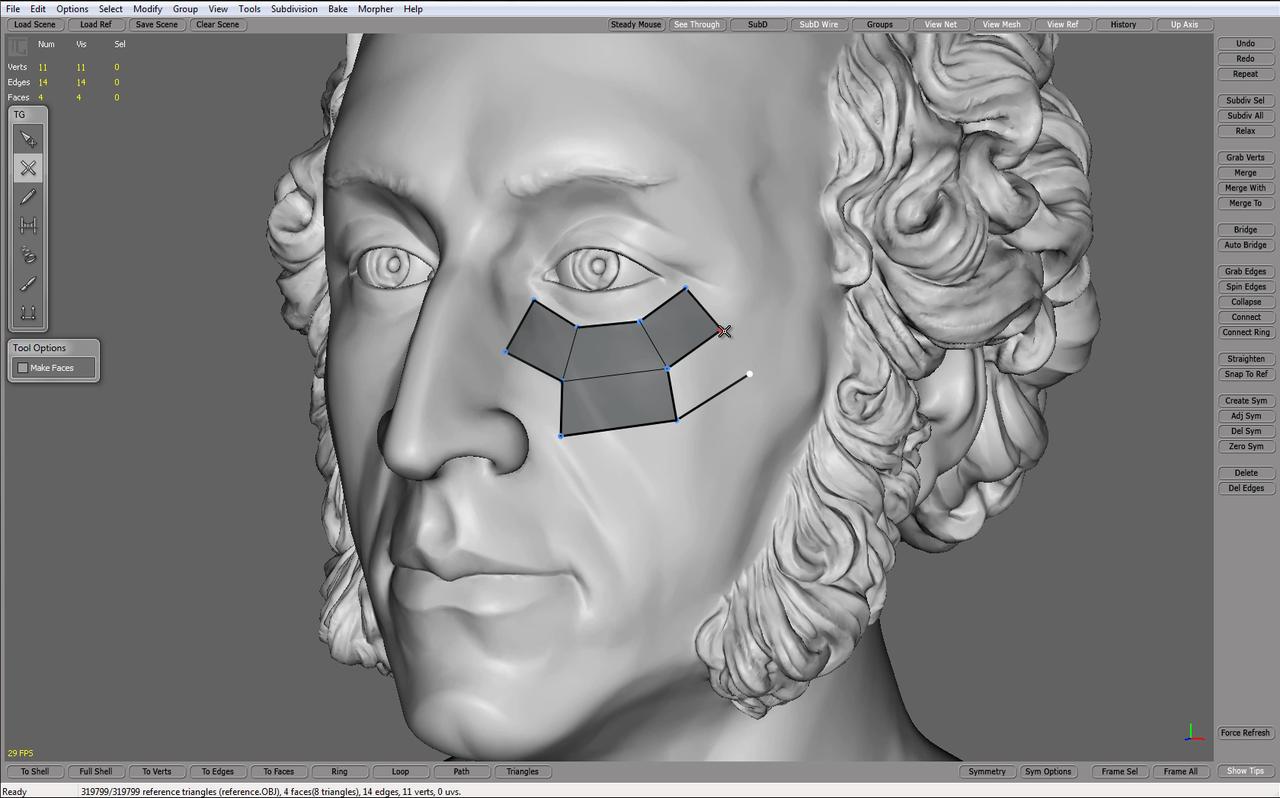Image resolution: width=1280 pixels, height=798 pixels.
Task: Click the Loop selection button
Action: click(x=401, y=771)
